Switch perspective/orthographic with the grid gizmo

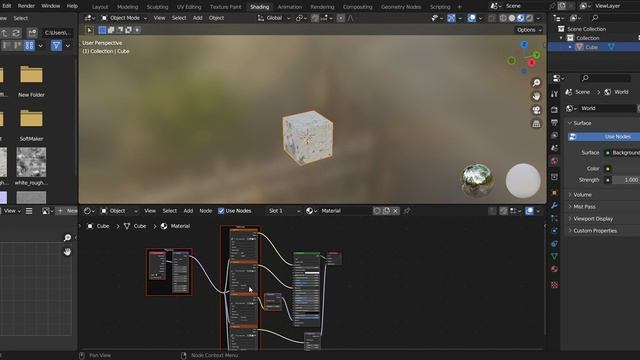pos(536,124)
